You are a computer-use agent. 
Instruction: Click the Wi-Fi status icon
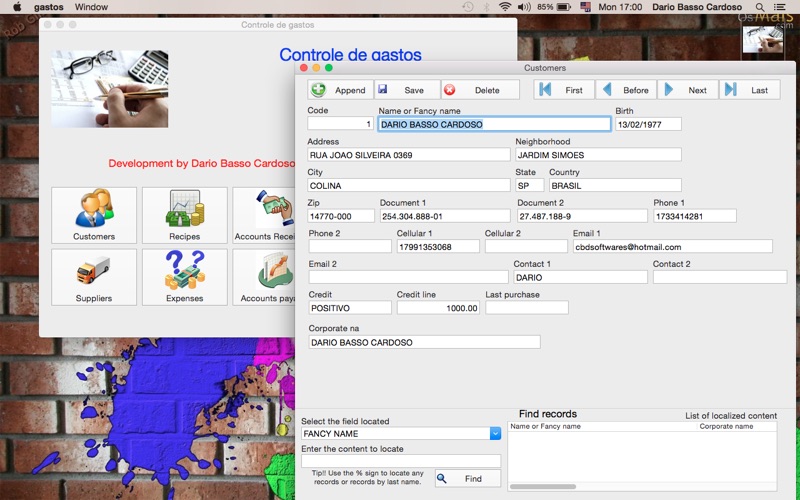click(x=505, y=7)
